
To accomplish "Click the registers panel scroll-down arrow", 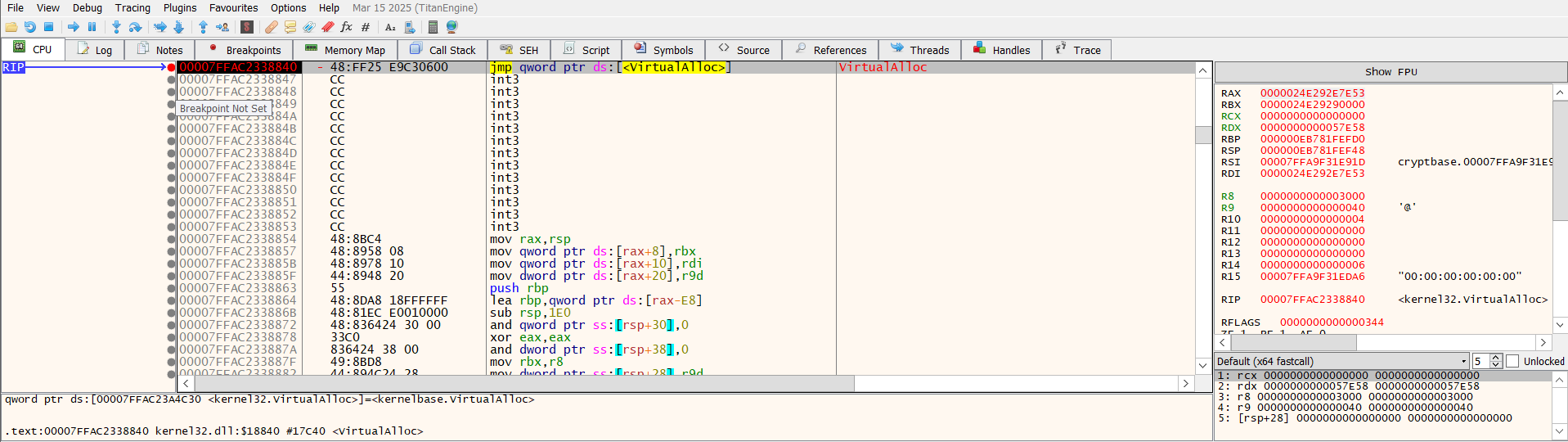I will [1560, 325].
